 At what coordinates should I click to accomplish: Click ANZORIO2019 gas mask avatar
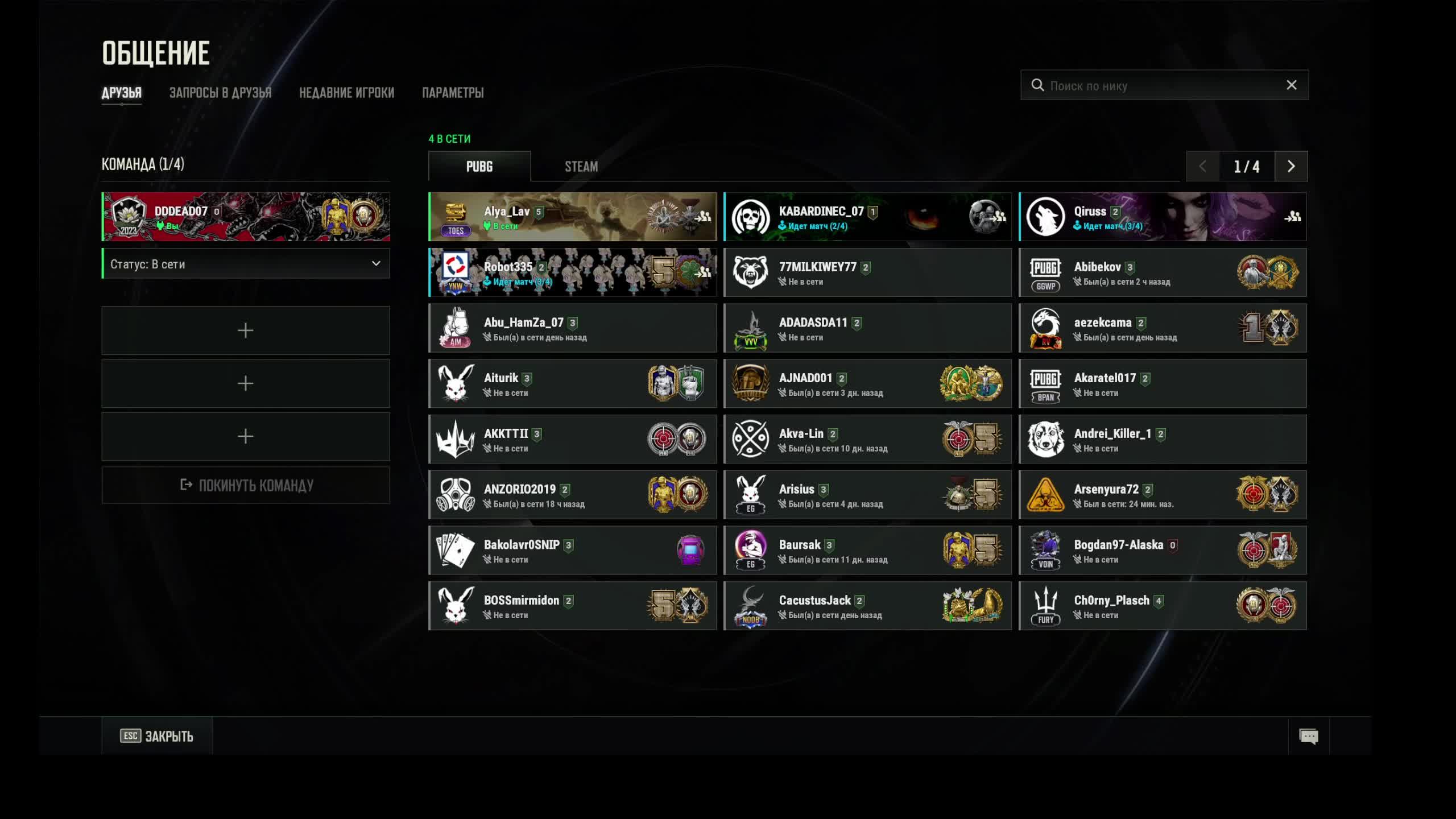[x=456, y=494]
